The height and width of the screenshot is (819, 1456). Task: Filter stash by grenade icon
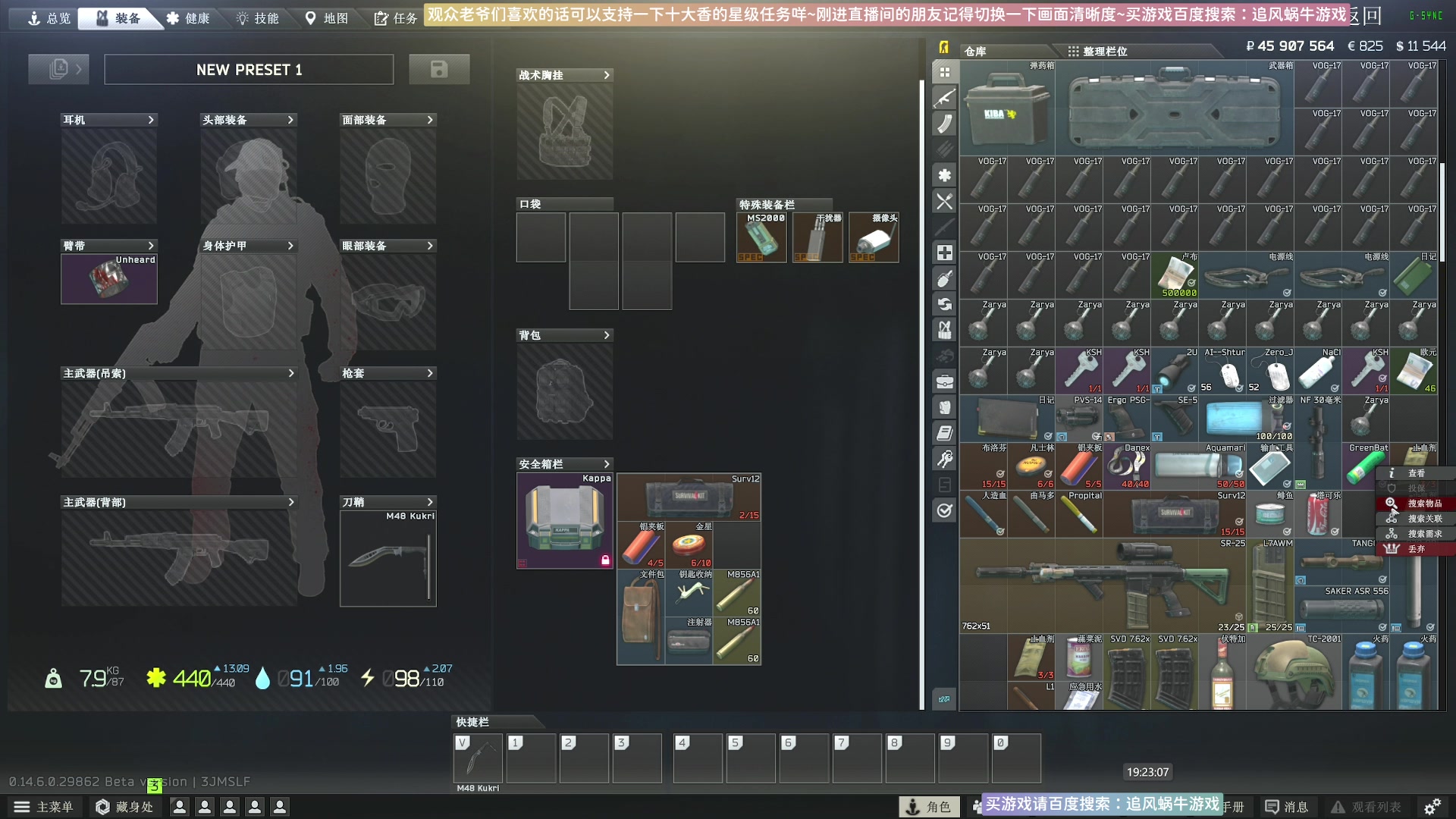coord(944,279)
